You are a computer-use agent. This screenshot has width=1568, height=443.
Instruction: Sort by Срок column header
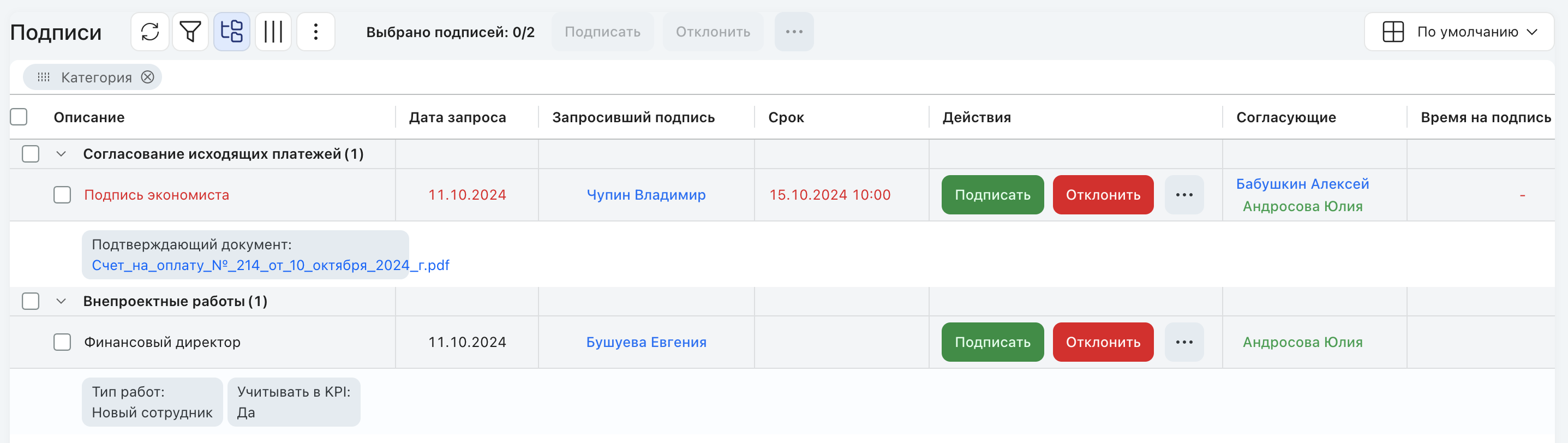(x=786, y=117)
